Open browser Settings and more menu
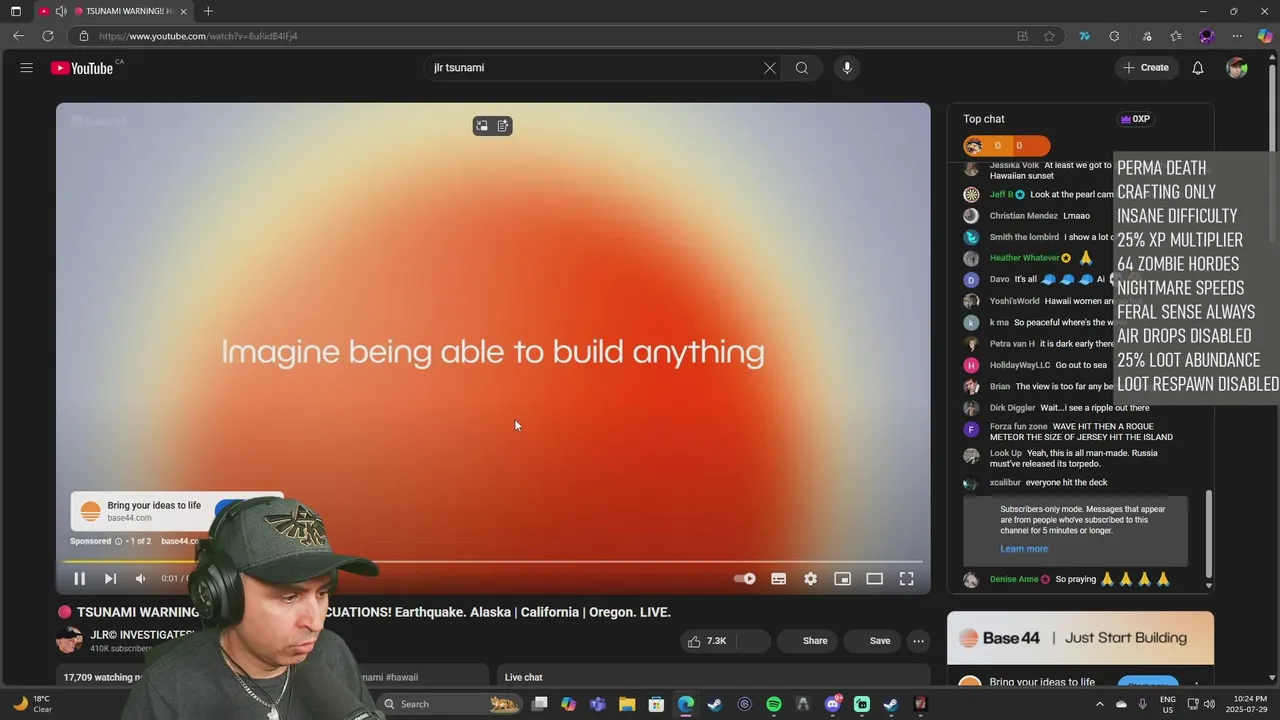 (1237, 36)
